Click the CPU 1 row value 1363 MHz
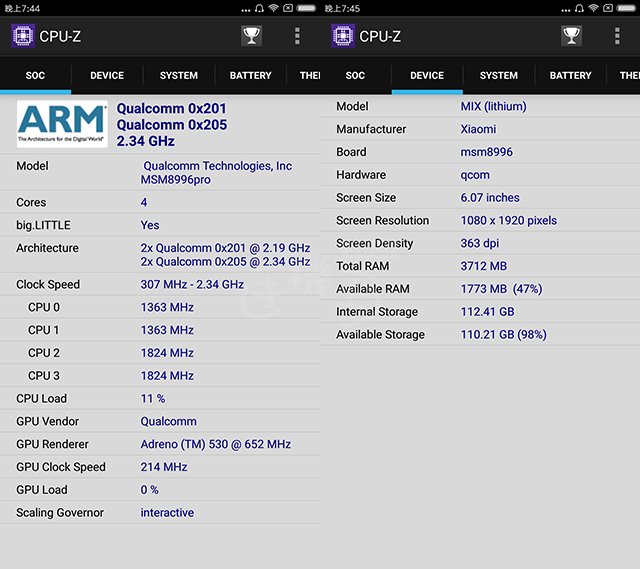The height and width of the screenshot is (569, 640). point(167,330)
